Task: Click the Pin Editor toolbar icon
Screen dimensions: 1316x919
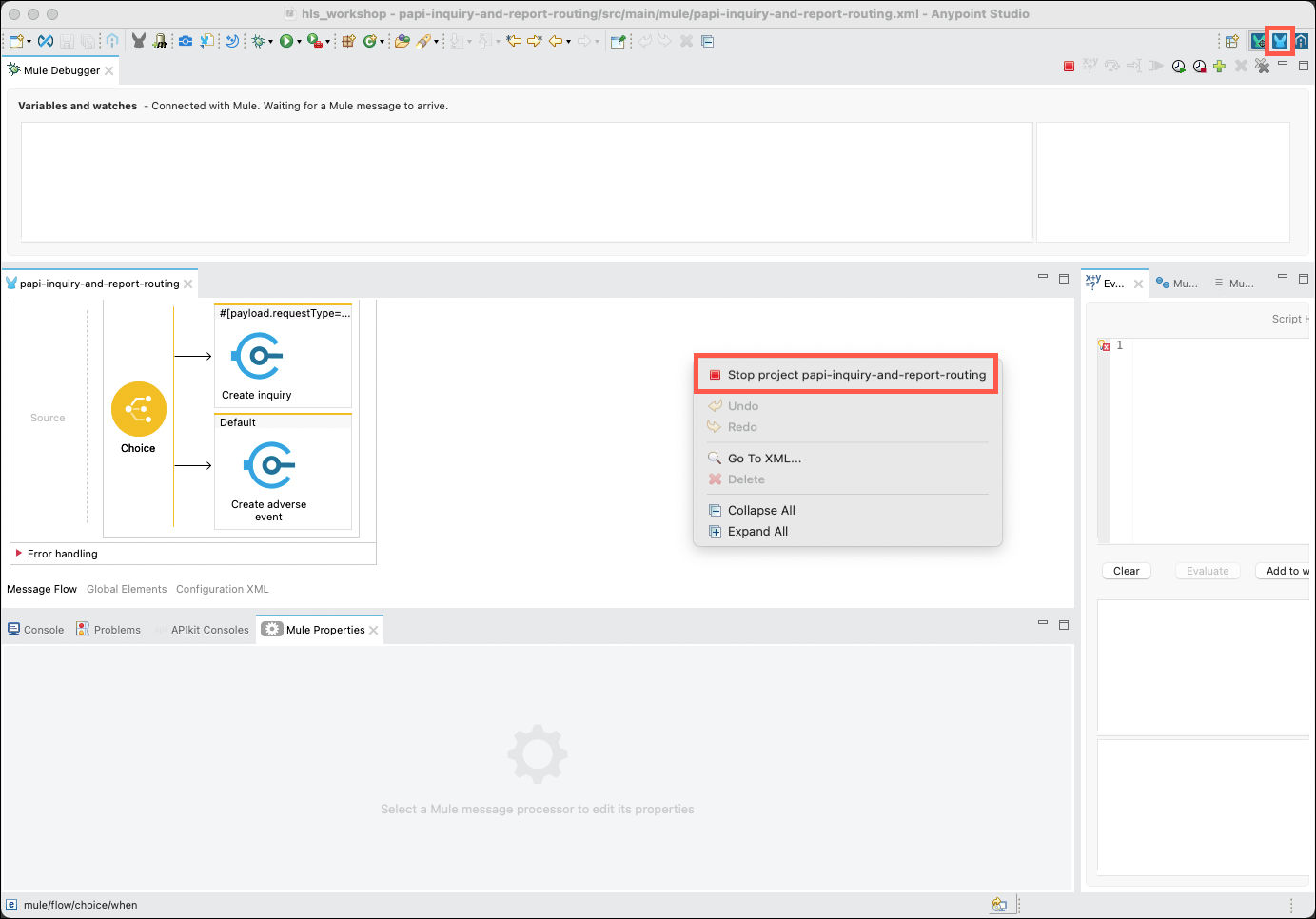Action: [x=619, y=41]
